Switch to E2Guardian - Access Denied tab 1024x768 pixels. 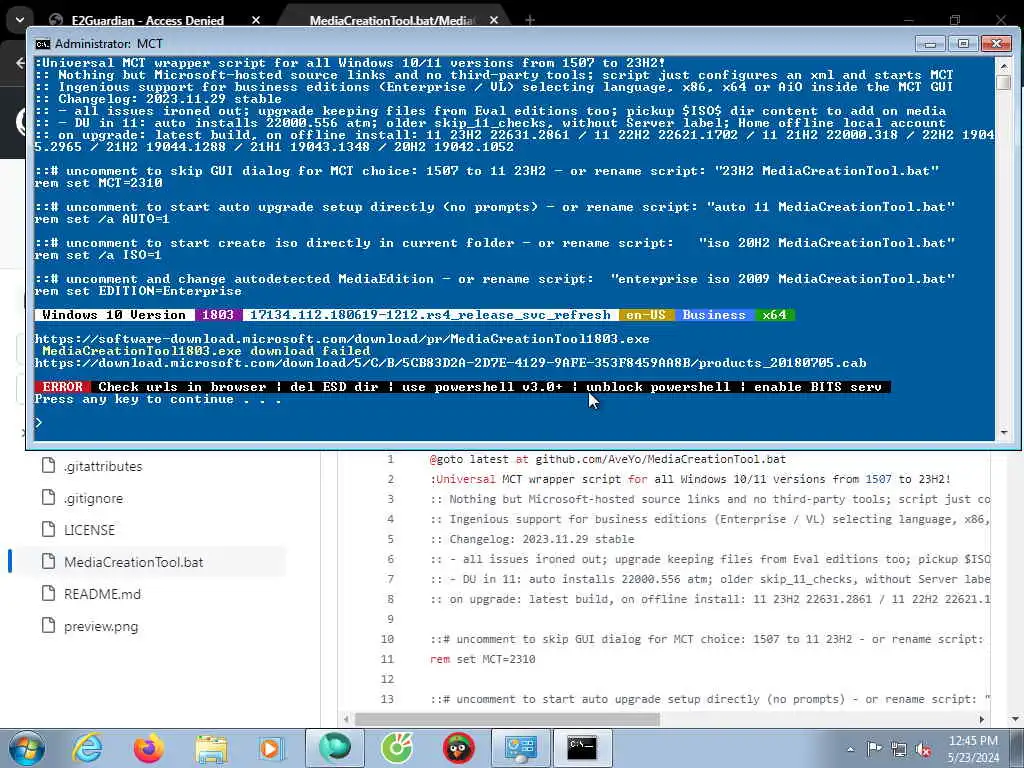click(148, 20)
